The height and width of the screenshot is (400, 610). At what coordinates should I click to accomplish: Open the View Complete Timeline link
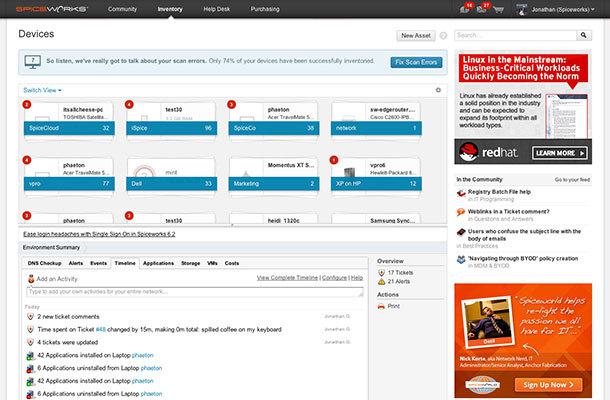(287, 278)
